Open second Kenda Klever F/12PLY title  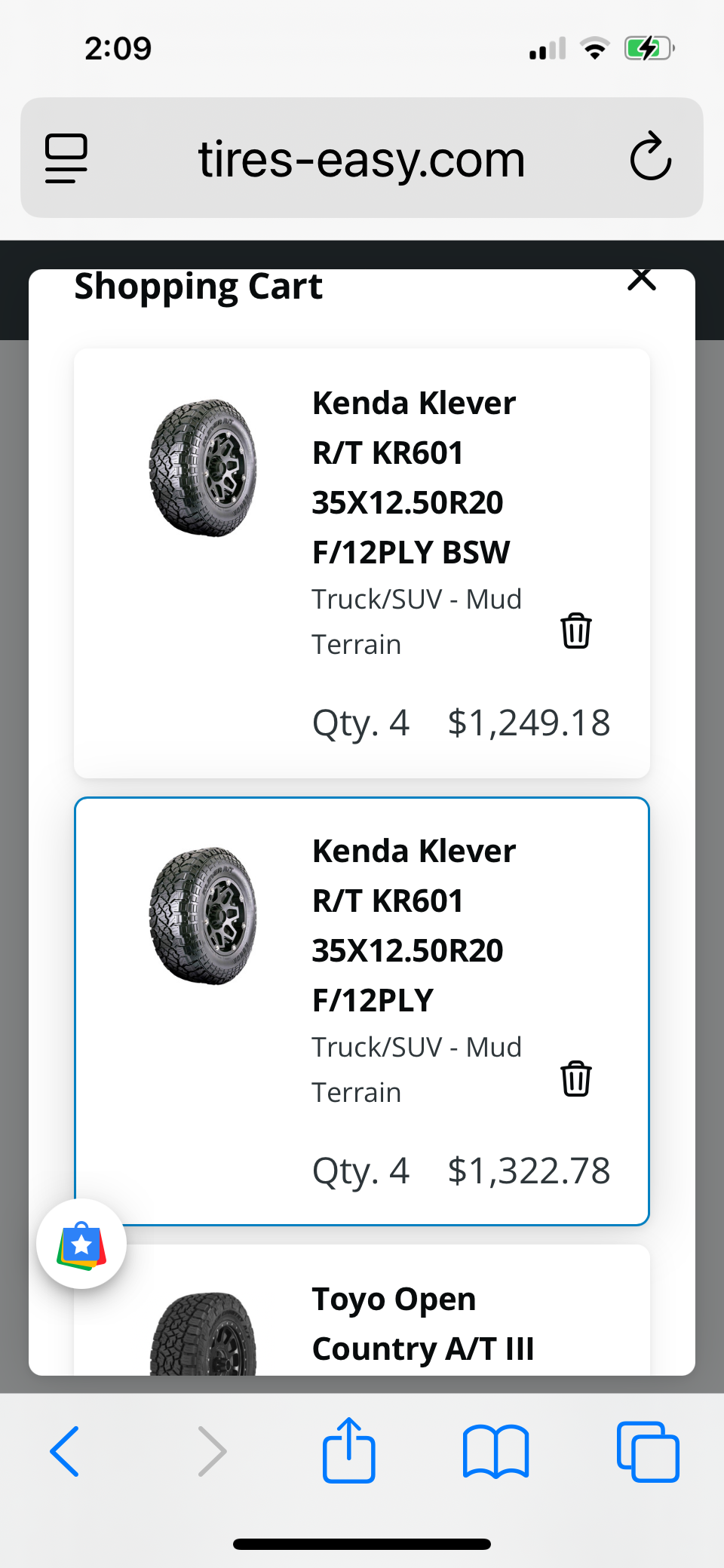413,925
